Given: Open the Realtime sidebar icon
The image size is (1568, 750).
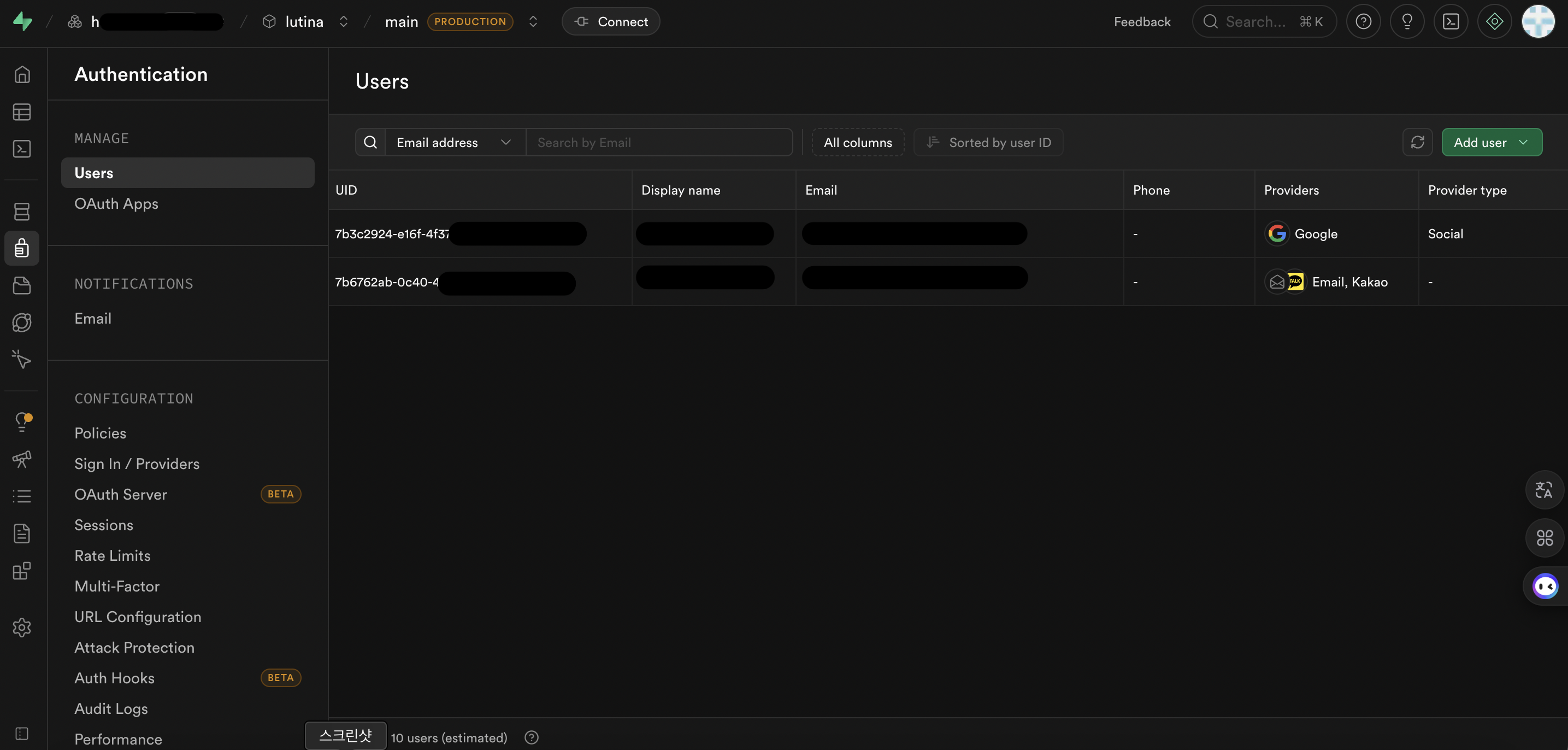Looking at the screenshot, I should (x=22, y=360).
